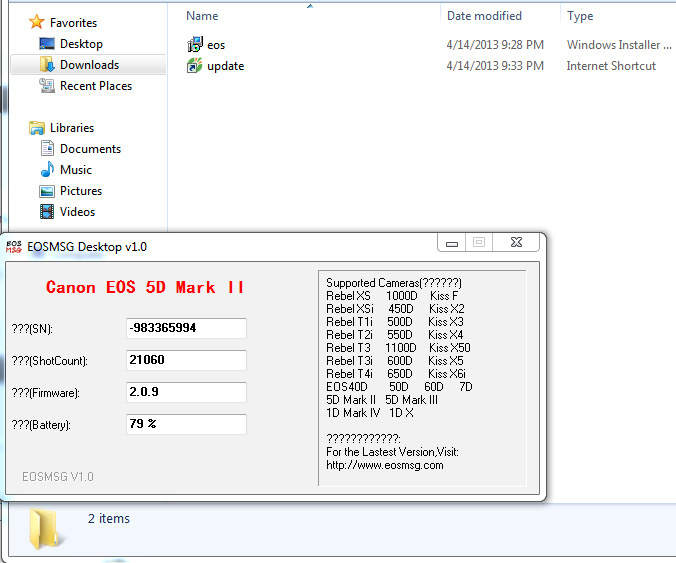Click the eos installer file icon
The height and width of the screenshot is (563, 676).
[195, 44]
